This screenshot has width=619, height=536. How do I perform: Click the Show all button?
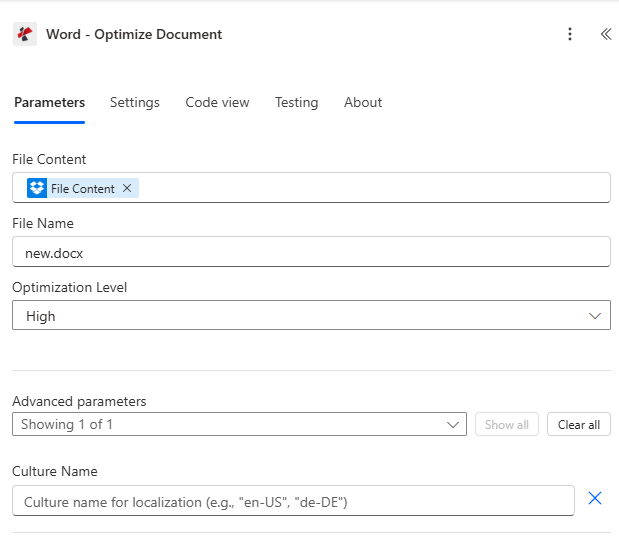click(506, 424)
